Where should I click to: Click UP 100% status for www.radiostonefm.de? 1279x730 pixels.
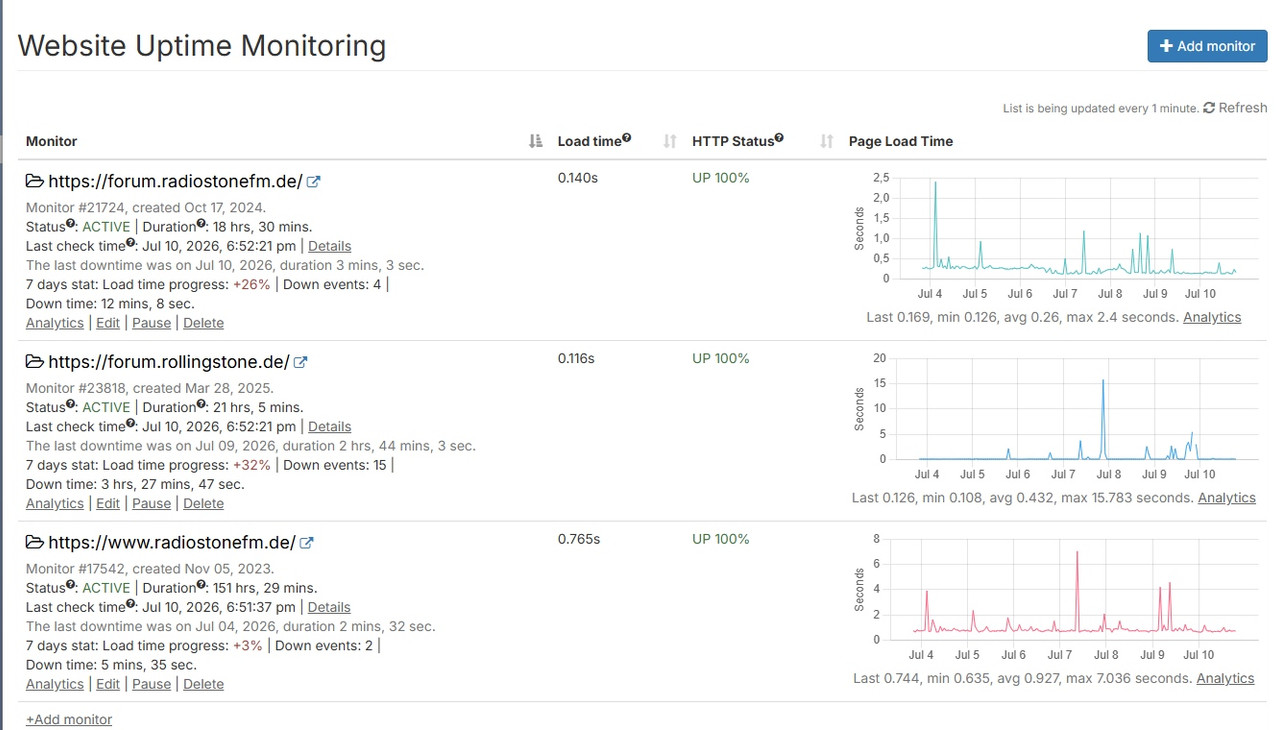pos(721,539)
